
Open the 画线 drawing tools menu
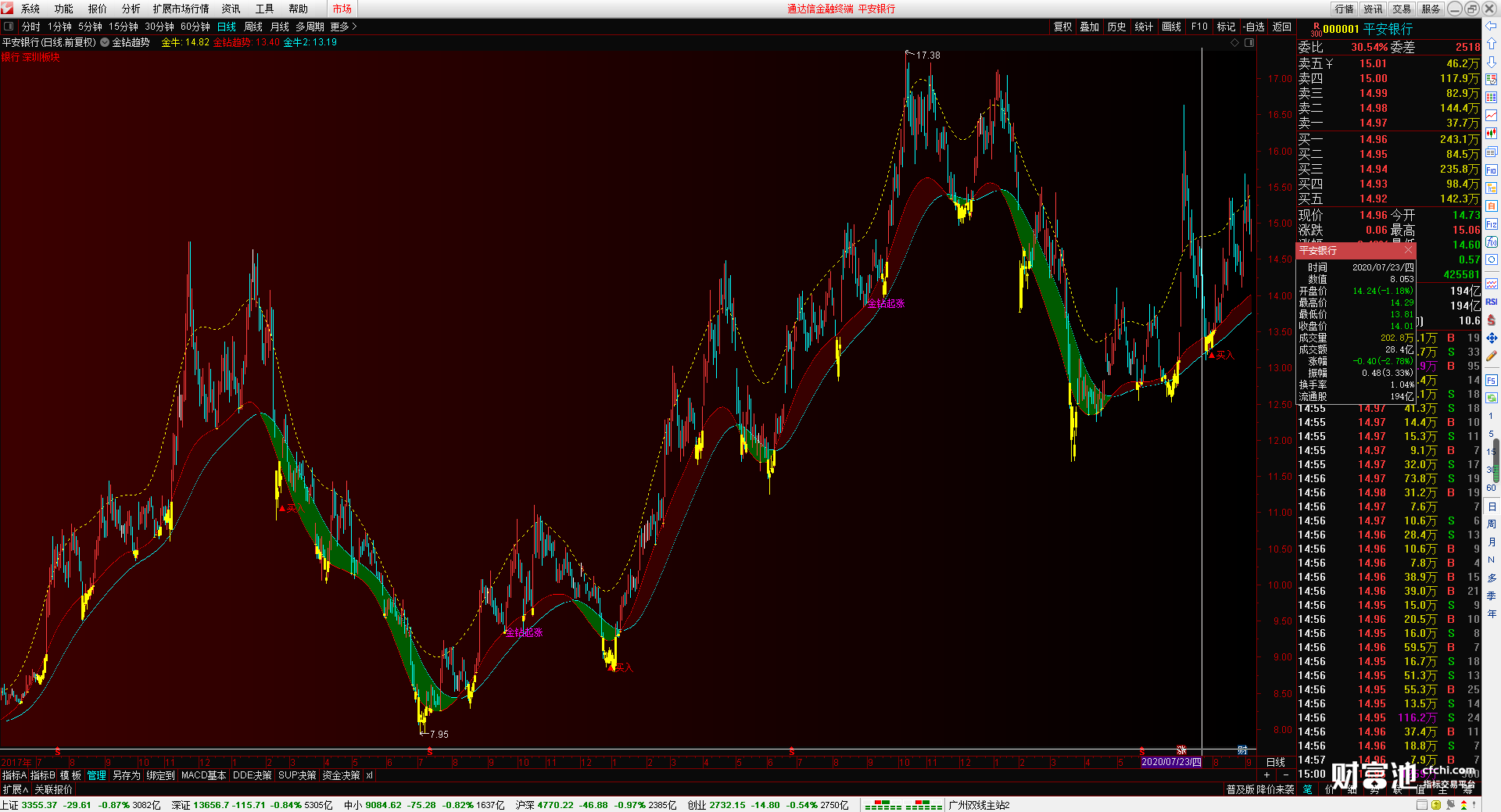[1171, 27]
